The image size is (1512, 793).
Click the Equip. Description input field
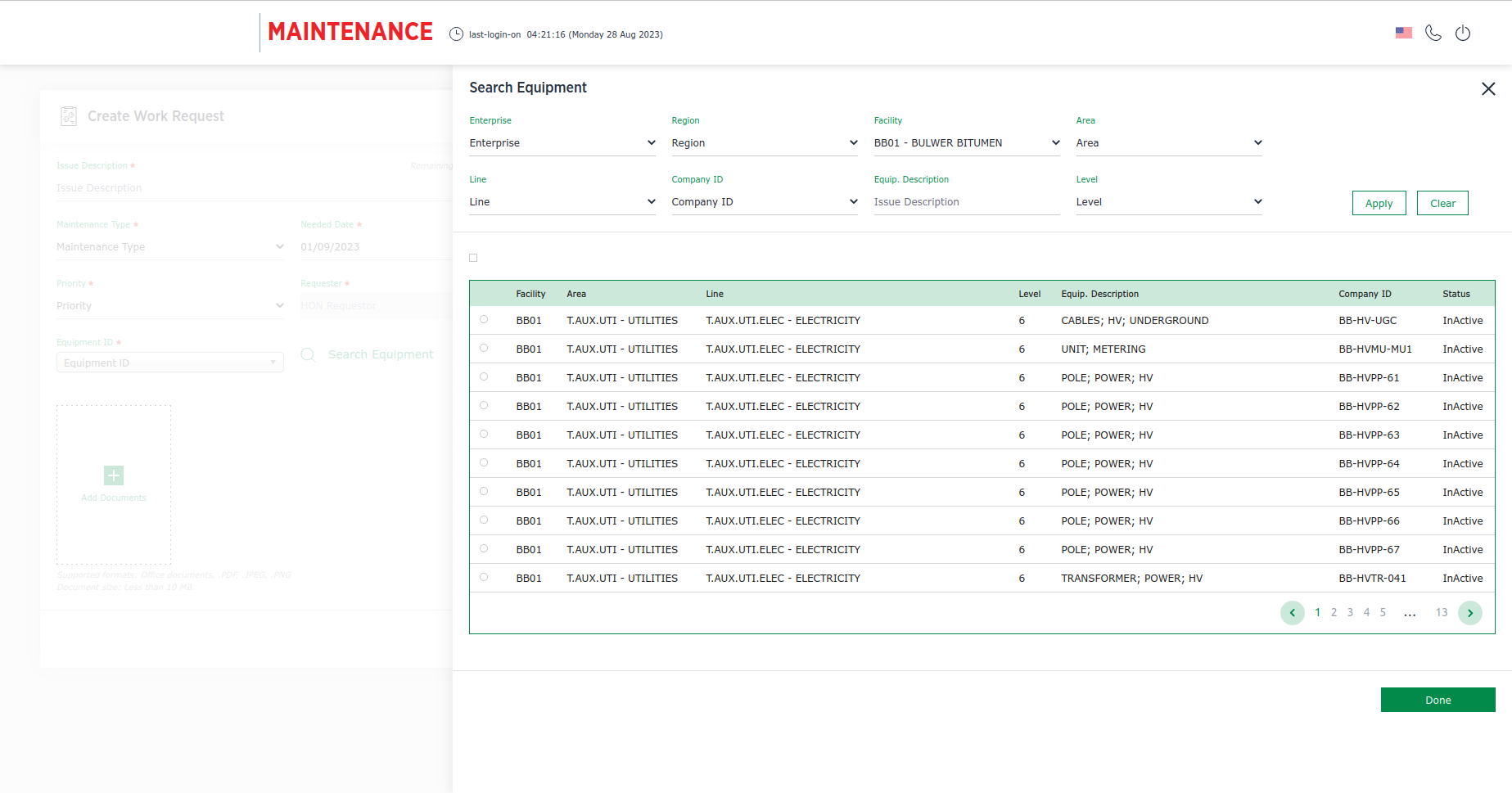pos(967,202)
